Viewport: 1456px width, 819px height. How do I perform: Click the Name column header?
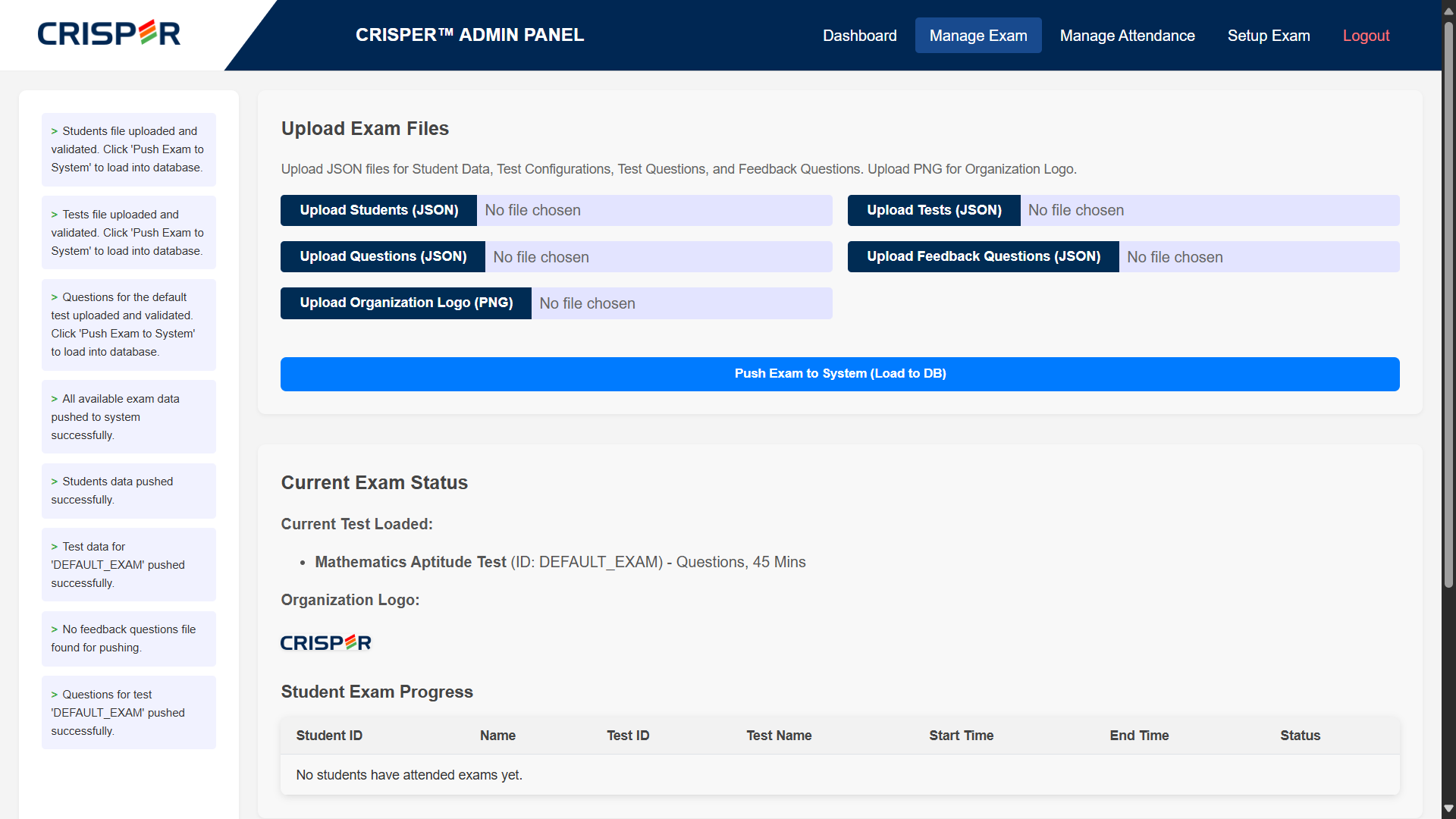tap(497, 736)
